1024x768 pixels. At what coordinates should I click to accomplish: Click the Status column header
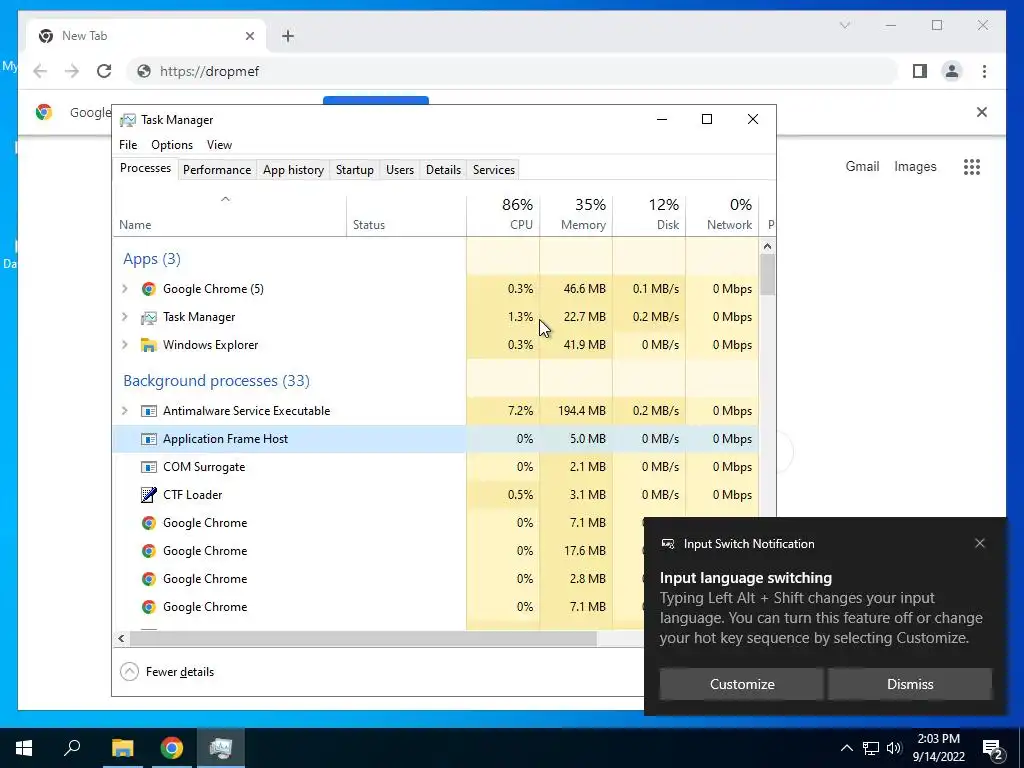(406, 214)
